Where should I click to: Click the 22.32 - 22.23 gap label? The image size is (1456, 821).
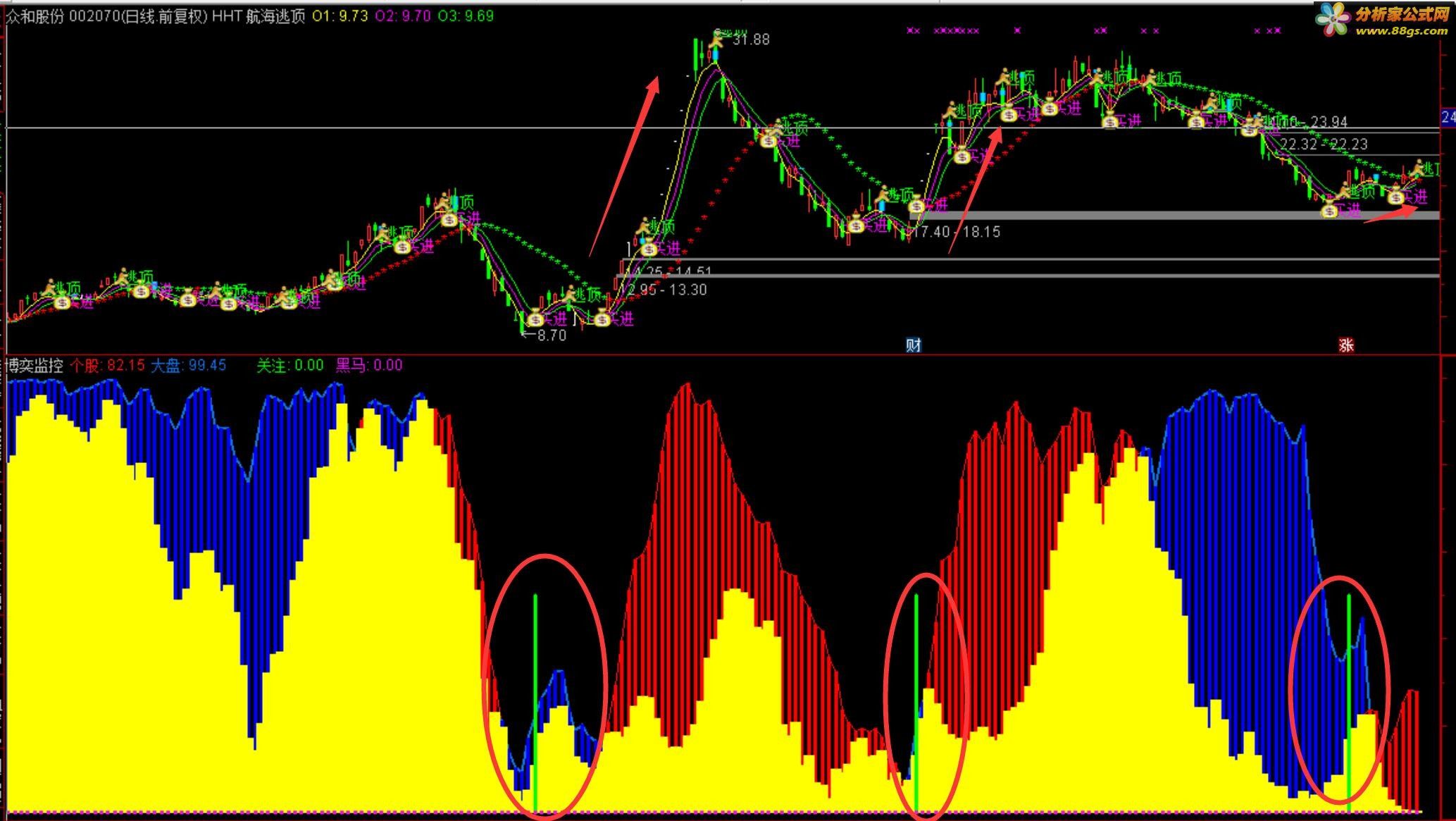(x=1324, y=144)
